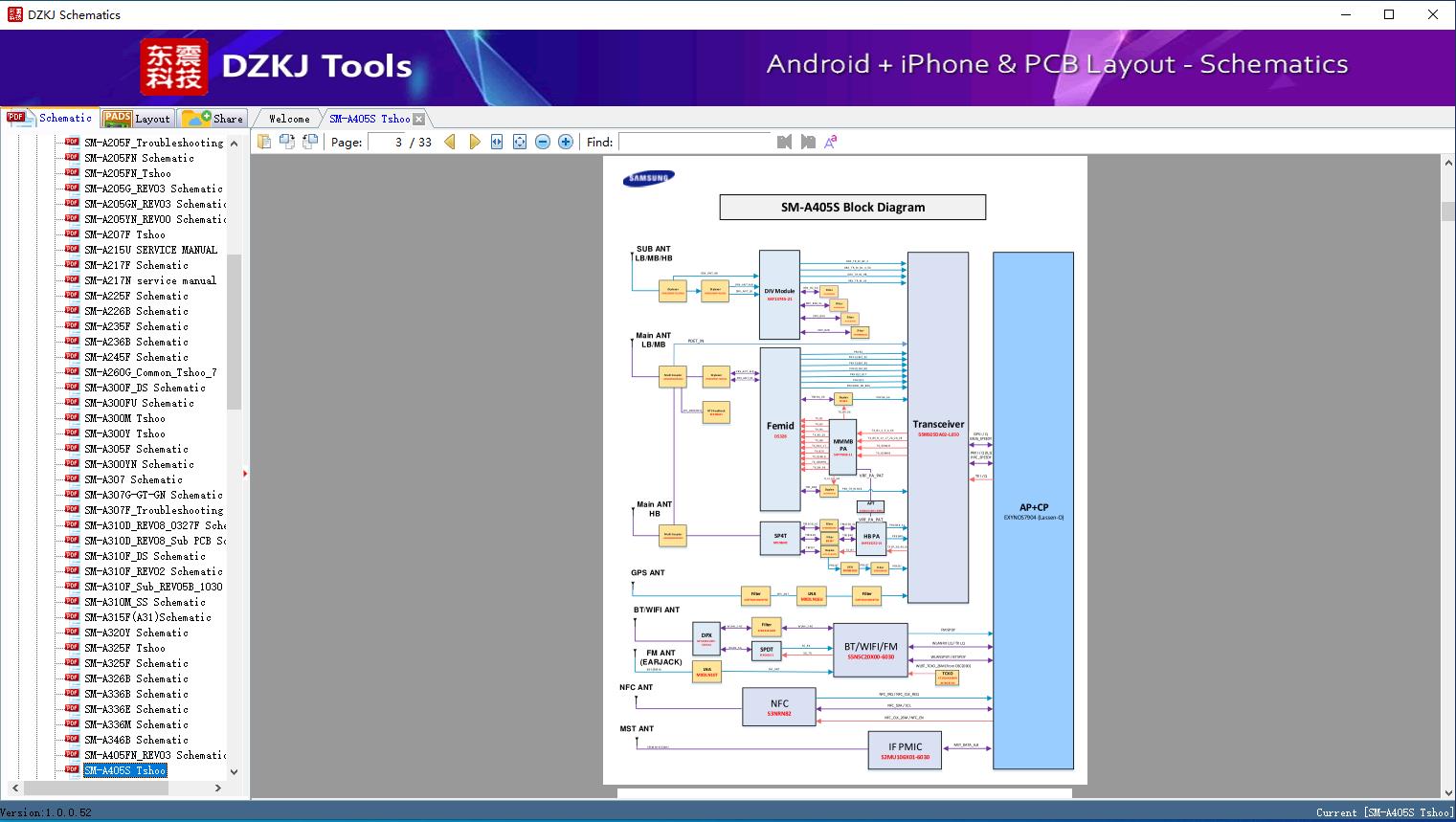Open SM-A325F Tshoo
This screenshot has height=822, width=1456.
(124, 648)
